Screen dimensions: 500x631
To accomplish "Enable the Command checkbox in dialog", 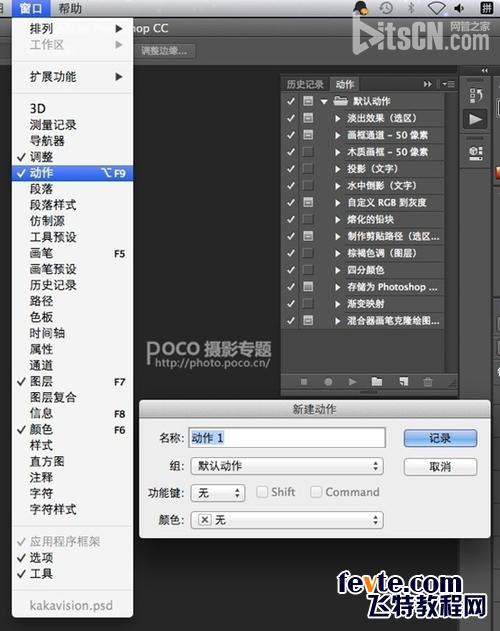I will coord(316,492).
